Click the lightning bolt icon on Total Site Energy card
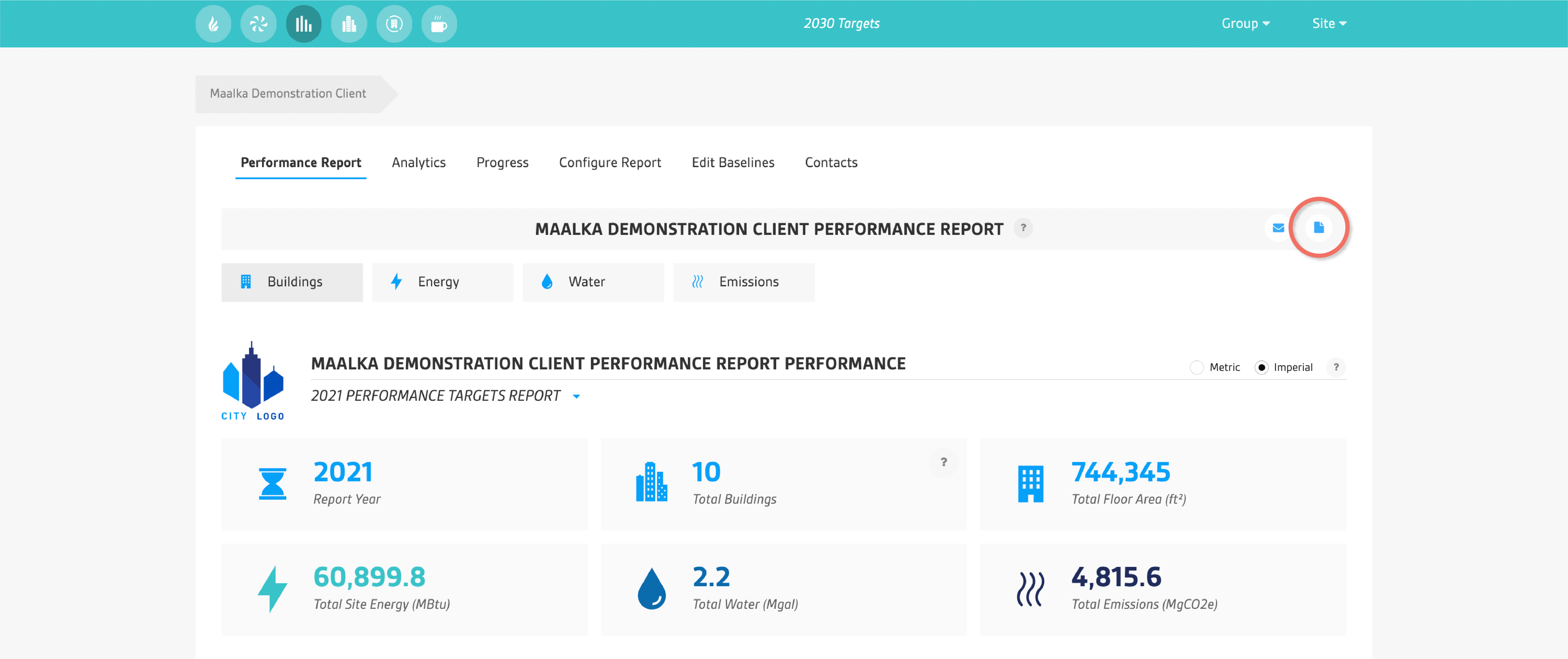The image size is (1568, 659). pyautogui.click(x=272, y=588)
